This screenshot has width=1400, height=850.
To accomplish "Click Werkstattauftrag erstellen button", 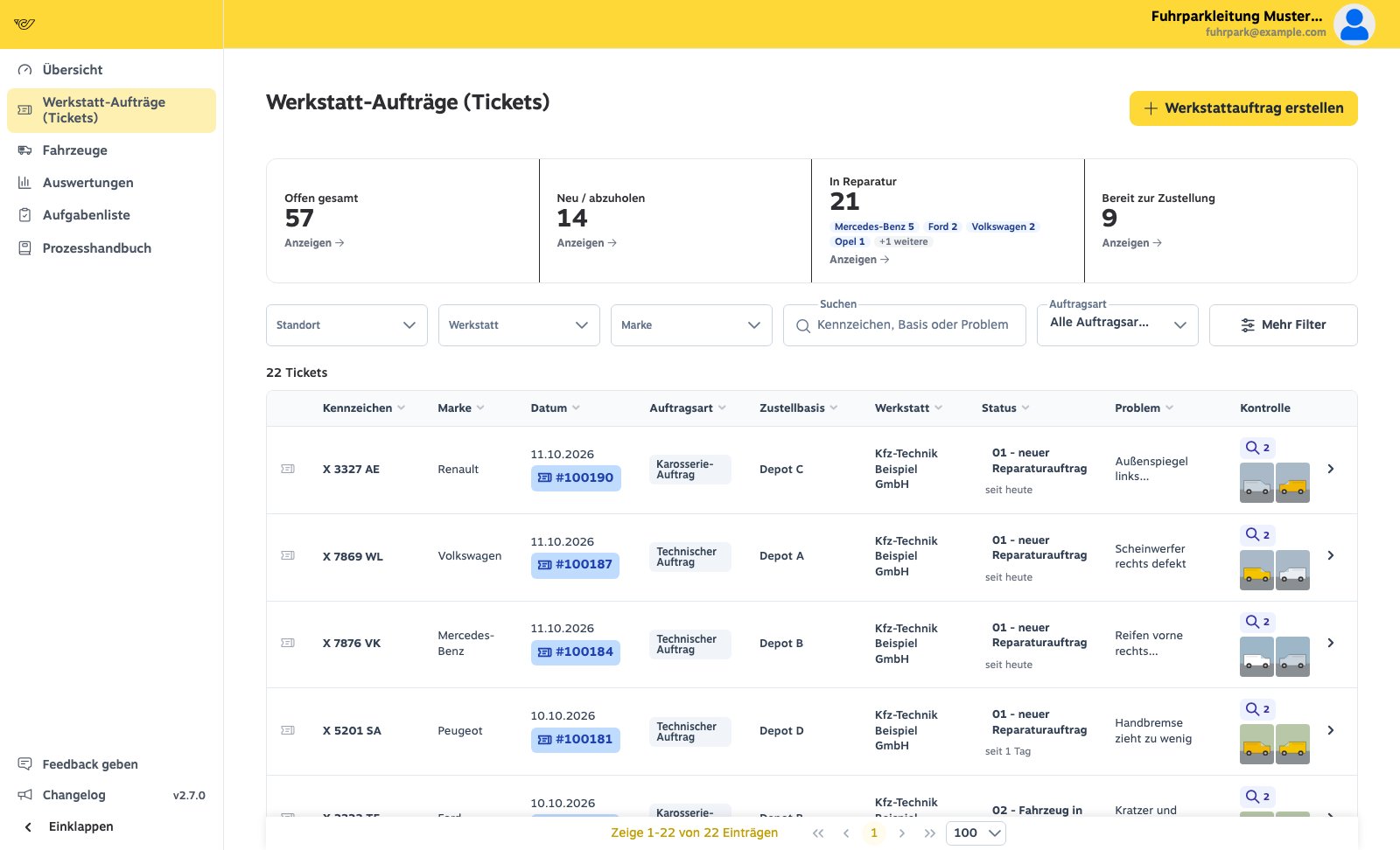I will point(1243,108).
